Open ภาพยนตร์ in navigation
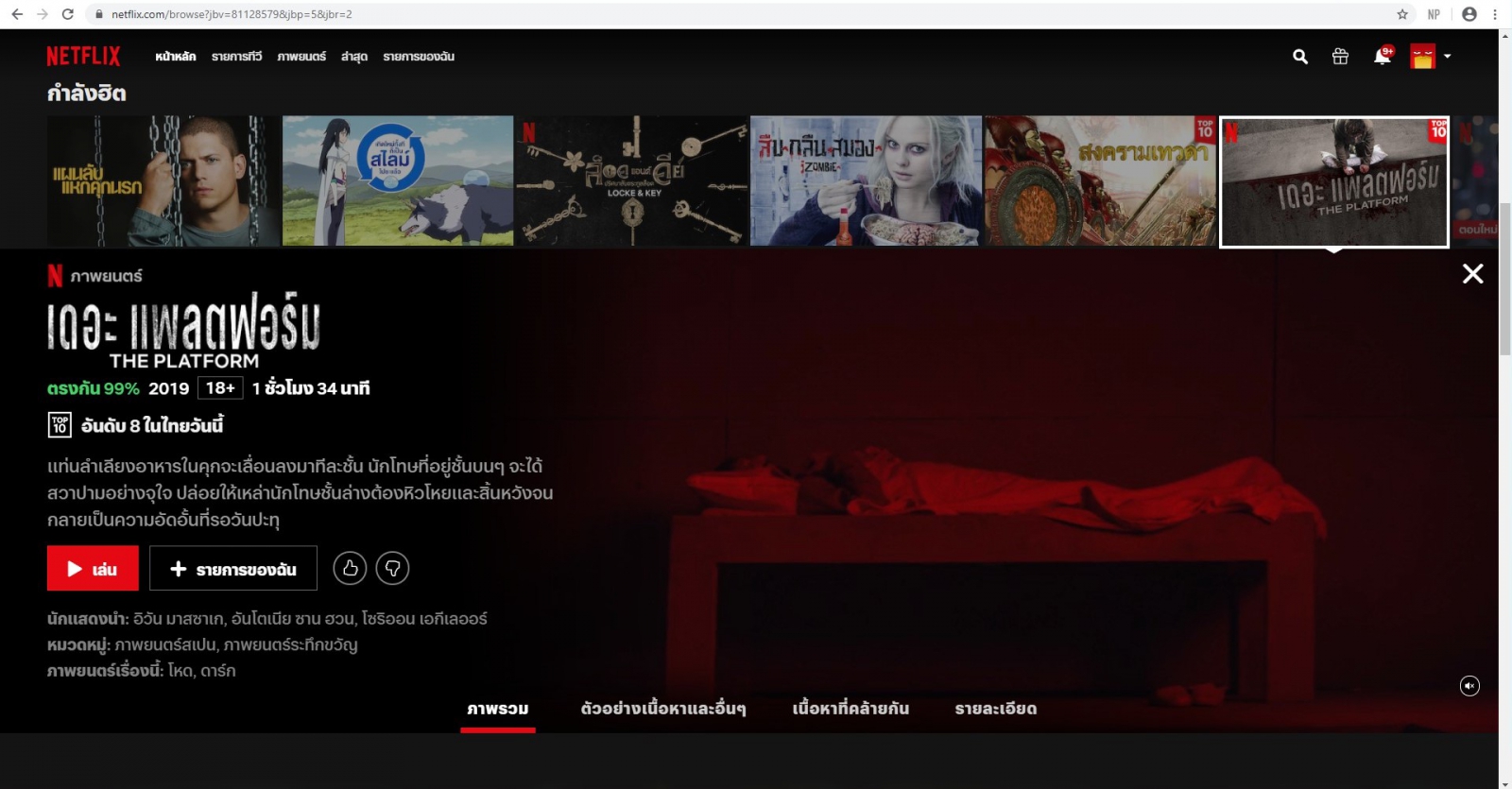1512x789 pixels. tap(301, 57)
